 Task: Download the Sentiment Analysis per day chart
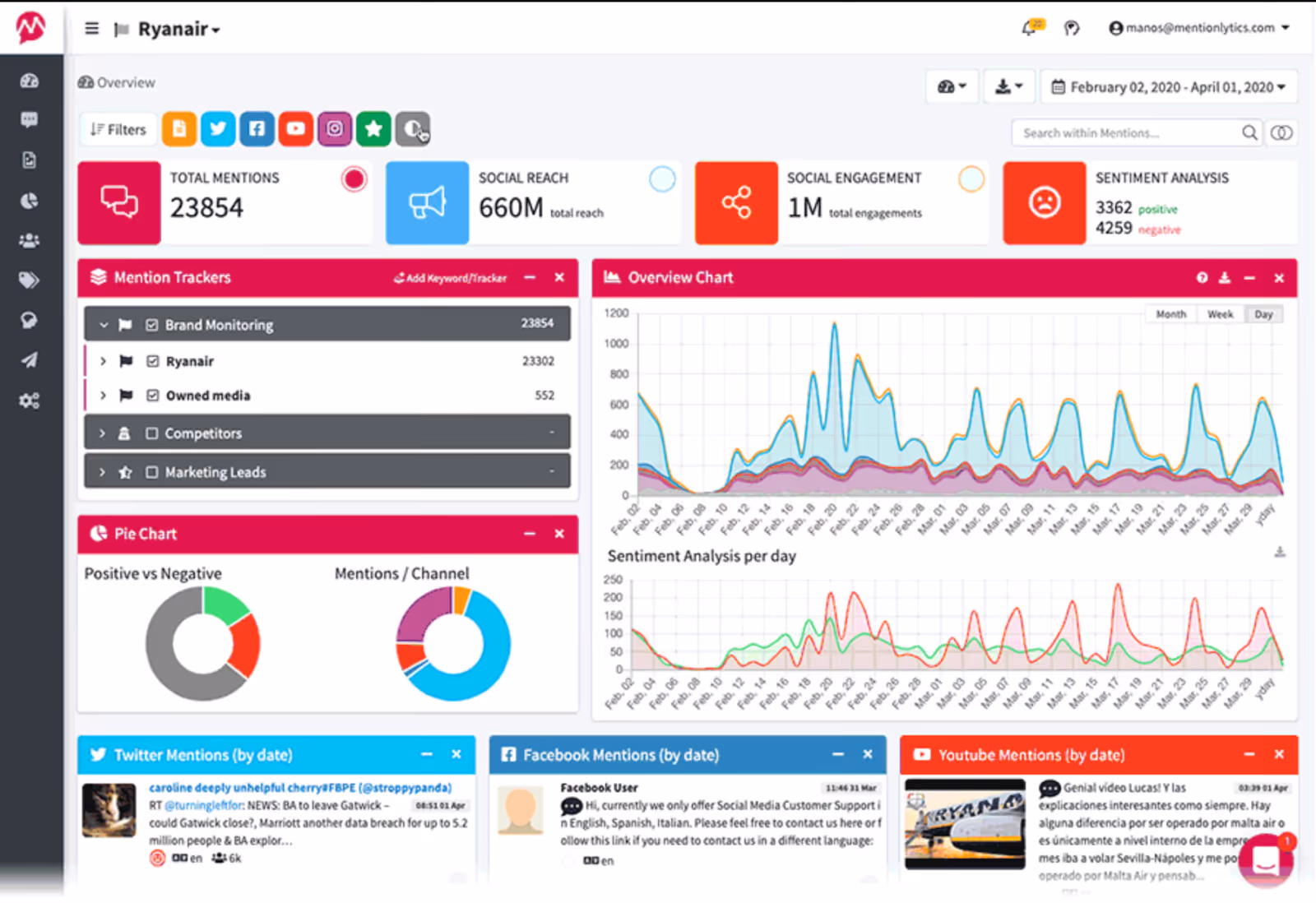click(1280, 552)
